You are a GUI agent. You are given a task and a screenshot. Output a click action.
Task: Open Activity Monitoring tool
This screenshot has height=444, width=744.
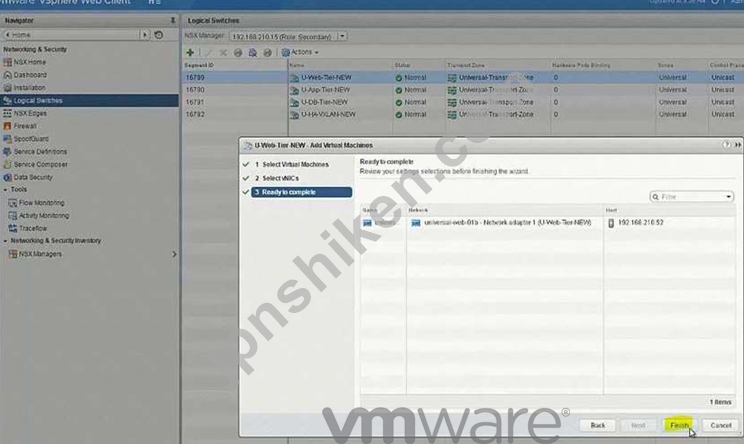(44, 216)
